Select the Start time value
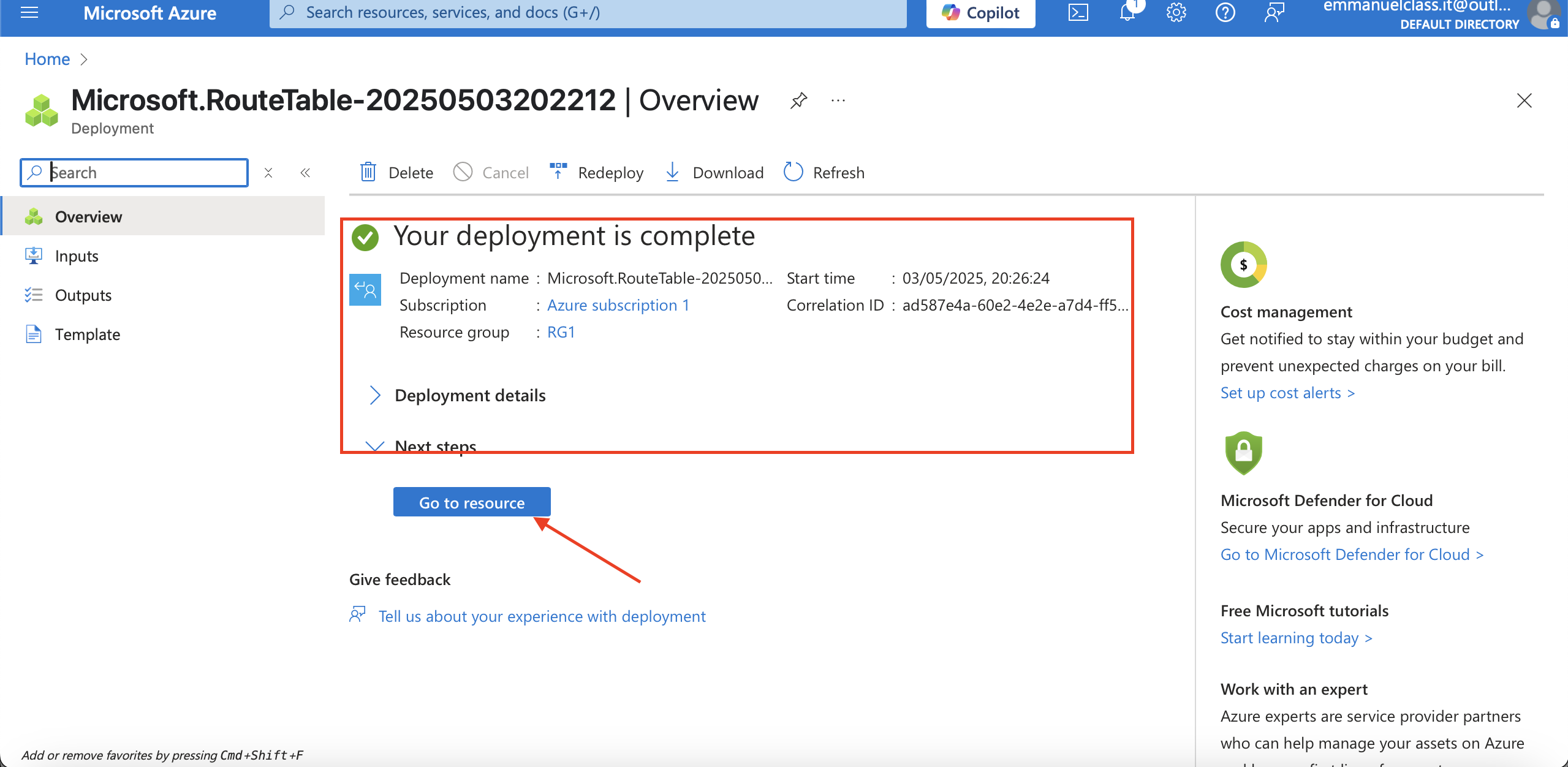The height and width of the screenshot is (767, 1568). point(976,278)
